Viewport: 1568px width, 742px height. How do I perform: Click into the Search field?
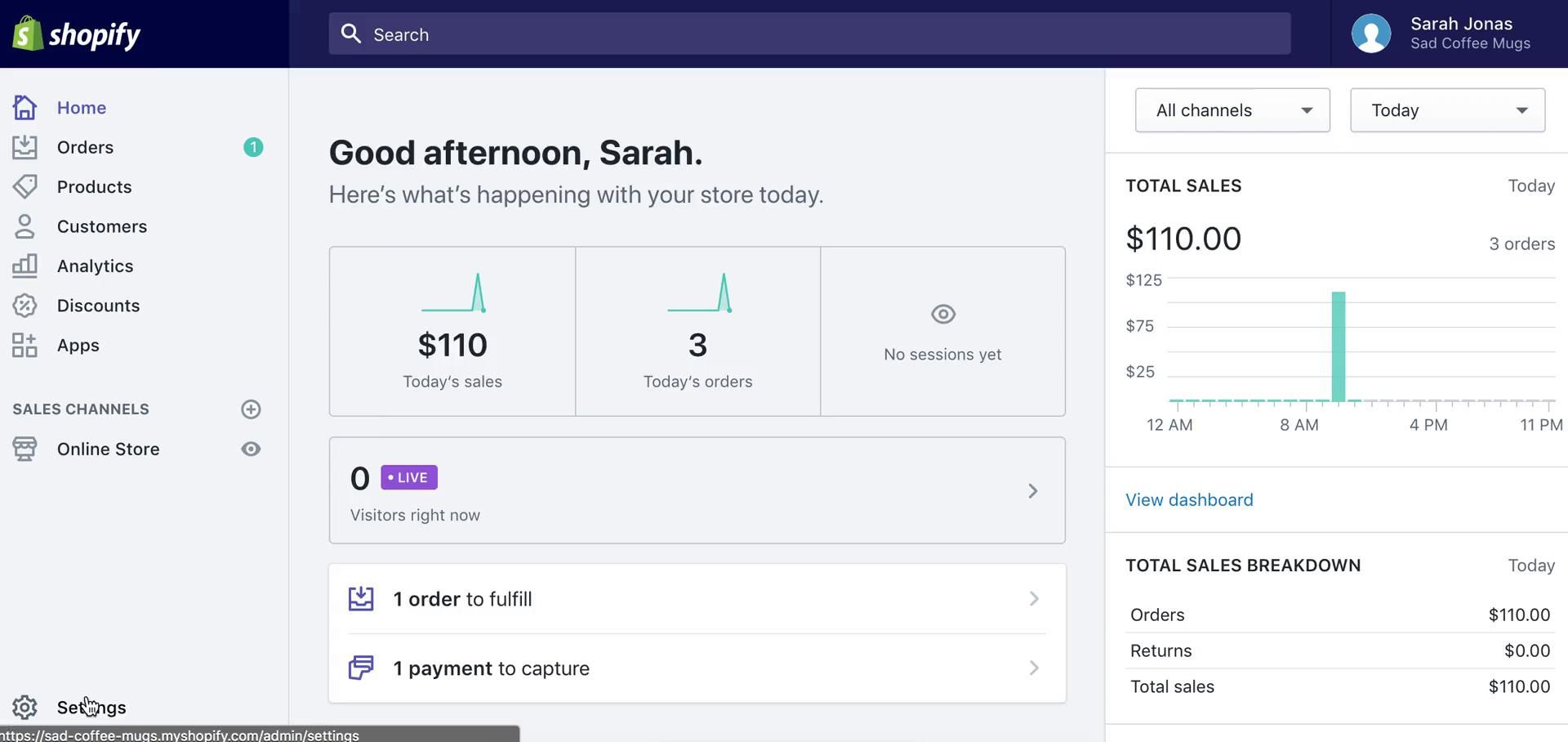(x=808, y=34)
